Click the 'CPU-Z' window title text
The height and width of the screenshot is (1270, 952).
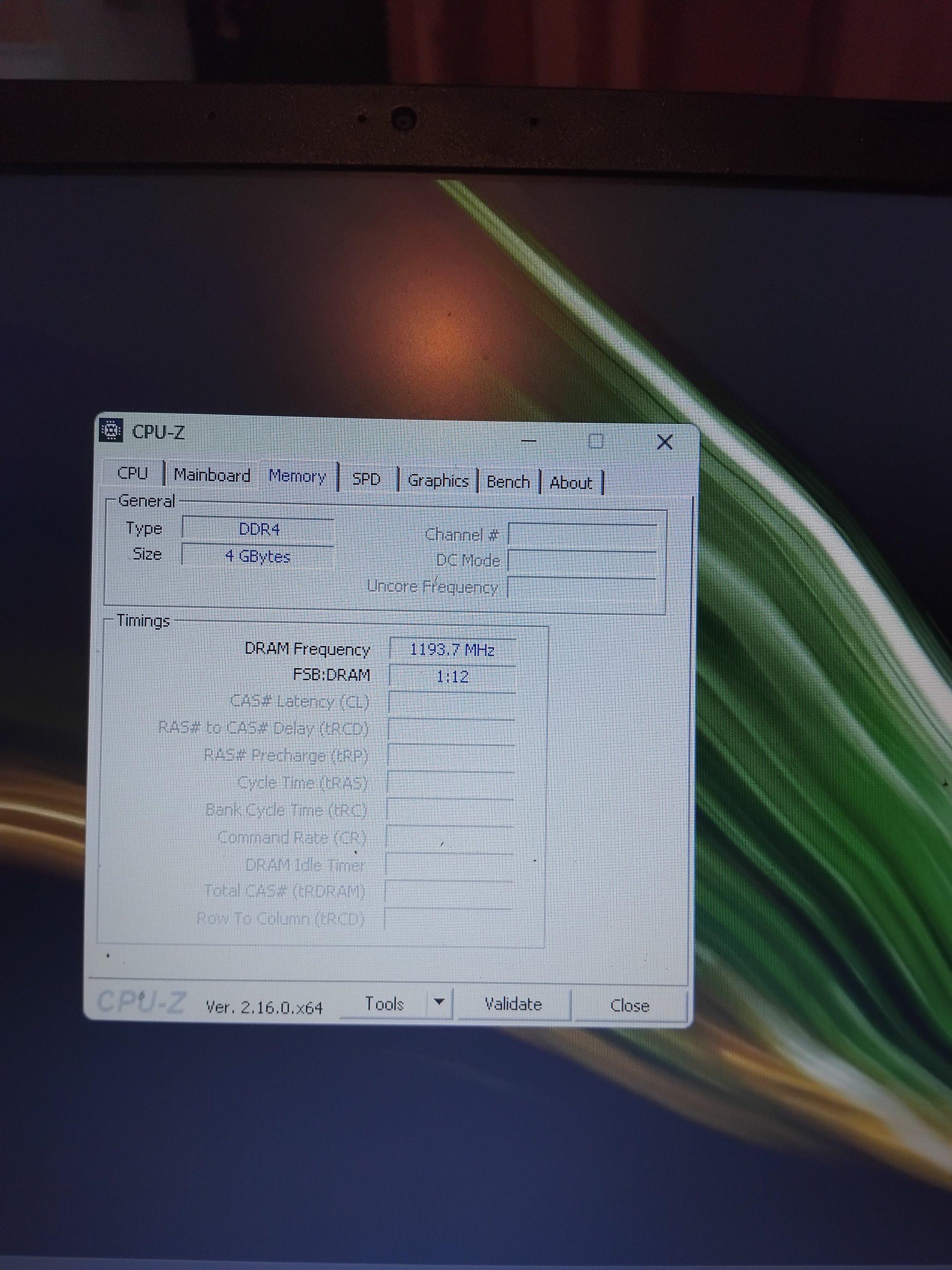pyautogui.click(x=158, y=432)
